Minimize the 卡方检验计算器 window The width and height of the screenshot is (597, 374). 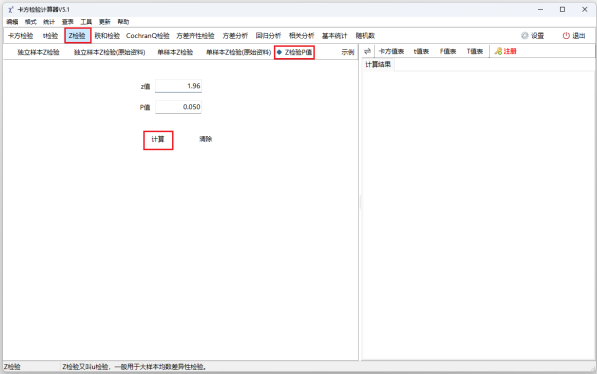(x=540, y=10)
